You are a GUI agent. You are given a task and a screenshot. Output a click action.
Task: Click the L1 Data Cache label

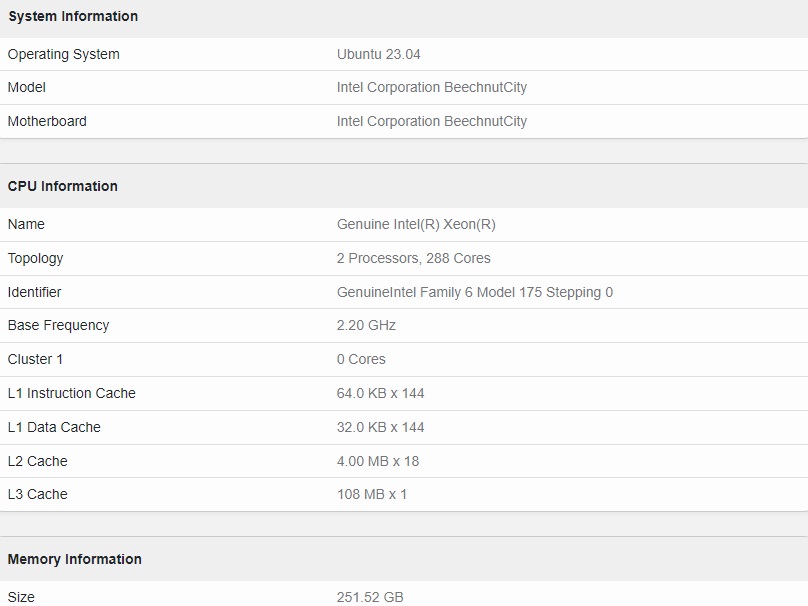(54, 427)
